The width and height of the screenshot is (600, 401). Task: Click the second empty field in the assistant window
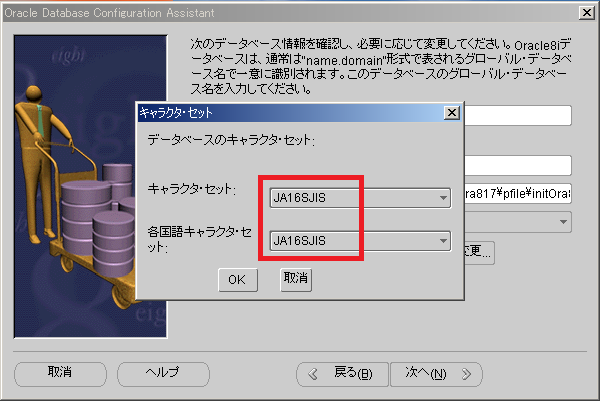[518, 165]
